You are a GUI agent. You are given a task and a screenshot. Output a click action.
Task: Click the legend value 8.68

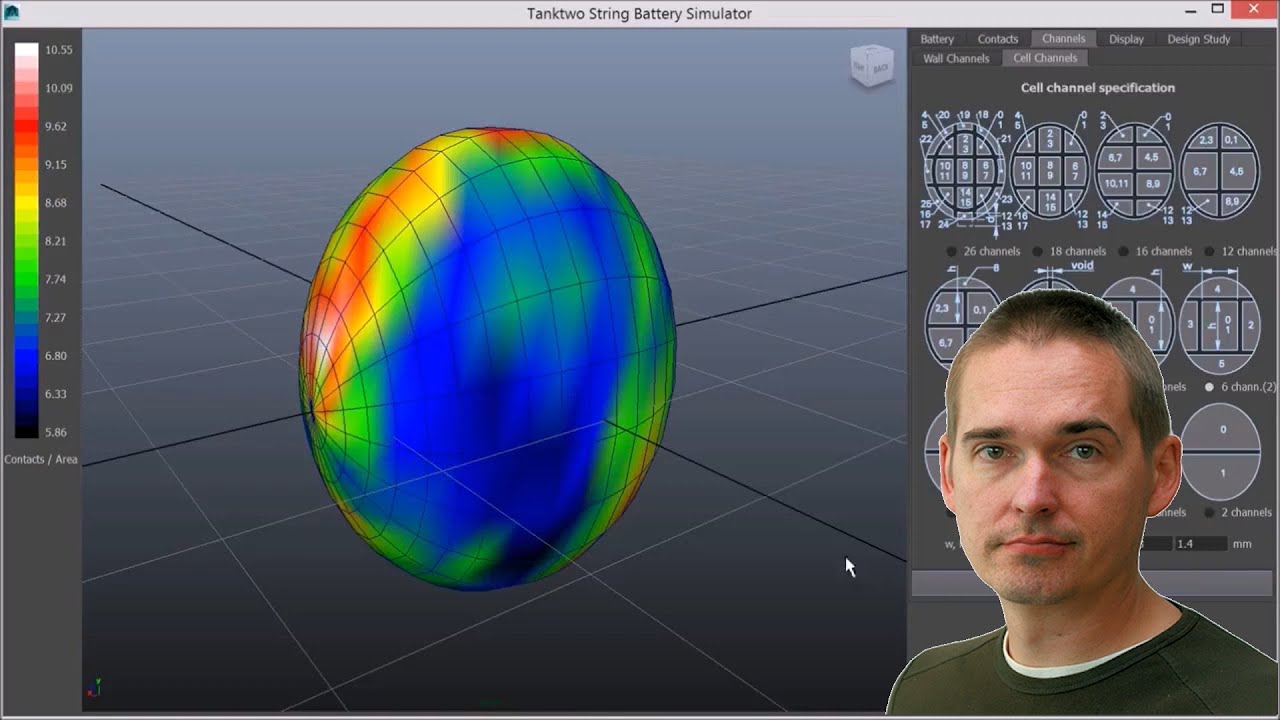56,203
